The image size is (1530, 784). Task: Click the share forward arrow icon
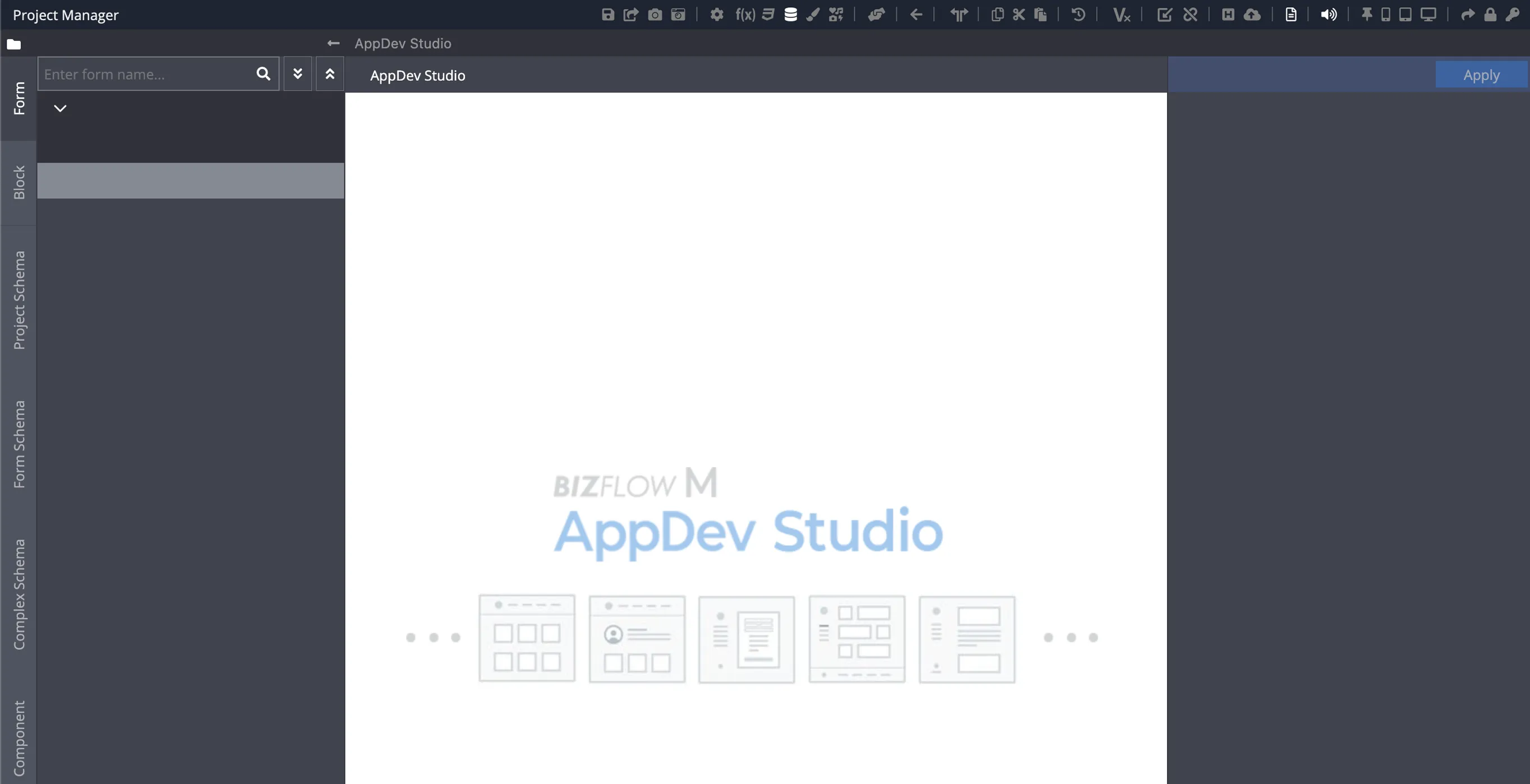[x=1468, y=14]
